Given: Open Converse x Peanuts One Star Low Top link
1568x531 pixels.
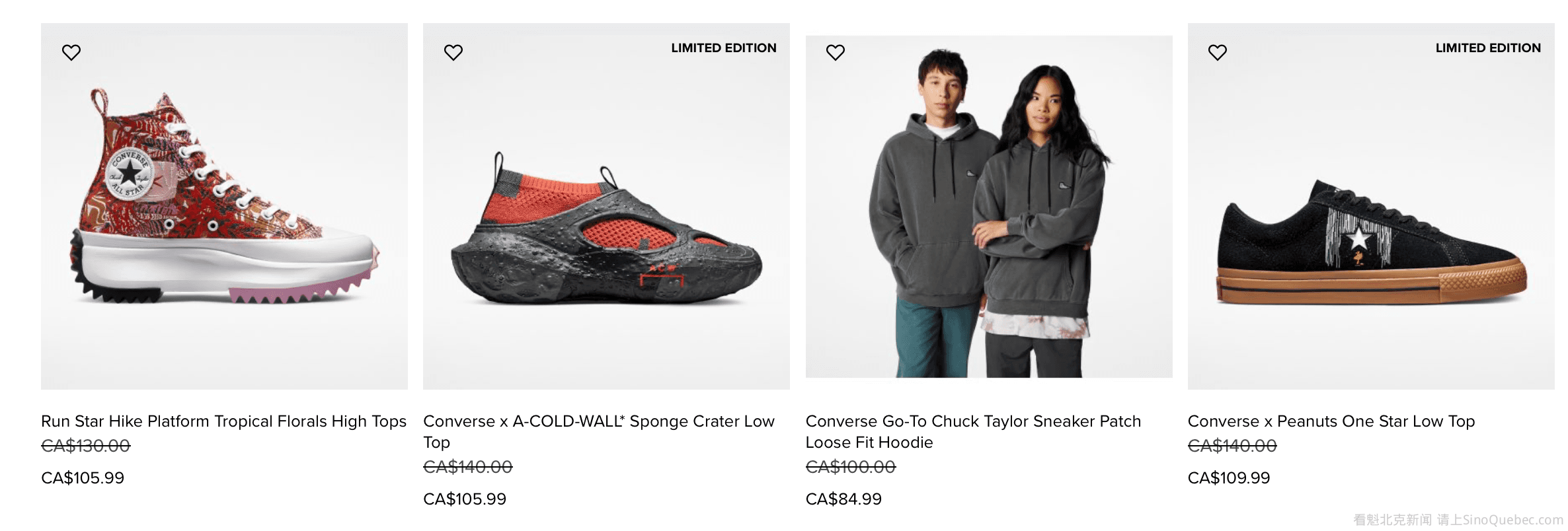Looking at the screenshot, I should (x=1331, y=421).
